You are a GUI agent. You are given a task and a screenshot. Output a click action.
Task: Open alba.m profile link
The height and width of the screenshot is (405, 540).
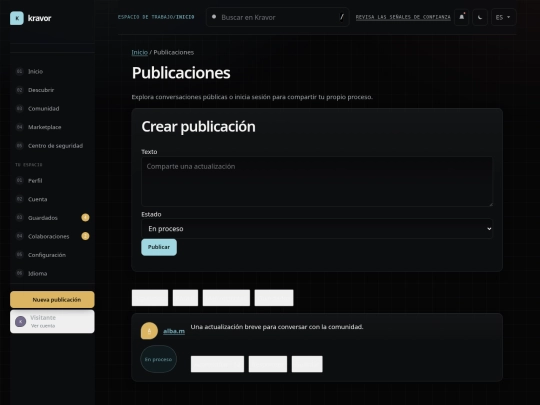174,331
